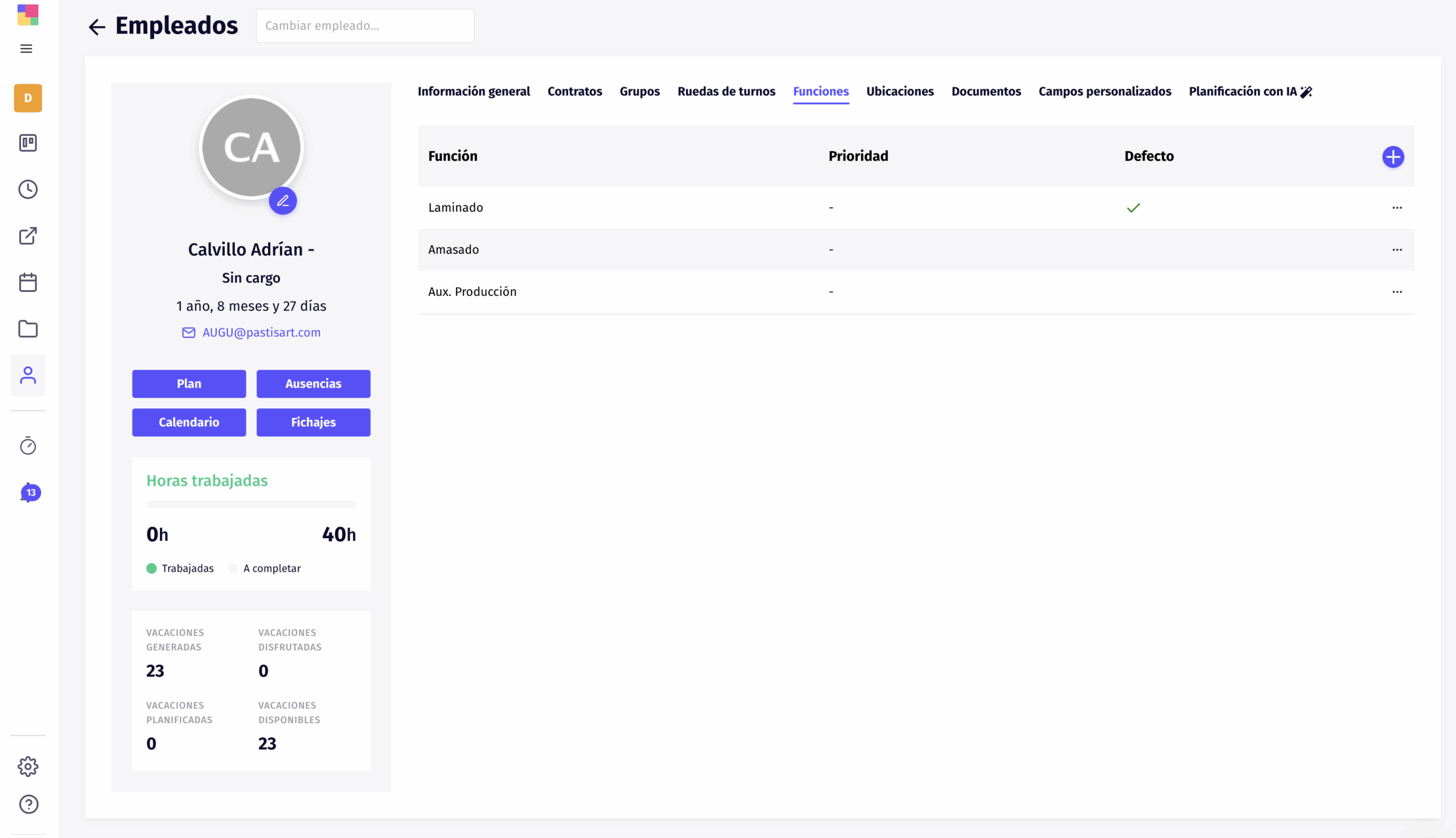Open settings gear in sidebar
The width and height of the screenshot is (1456, 838).
28,766
